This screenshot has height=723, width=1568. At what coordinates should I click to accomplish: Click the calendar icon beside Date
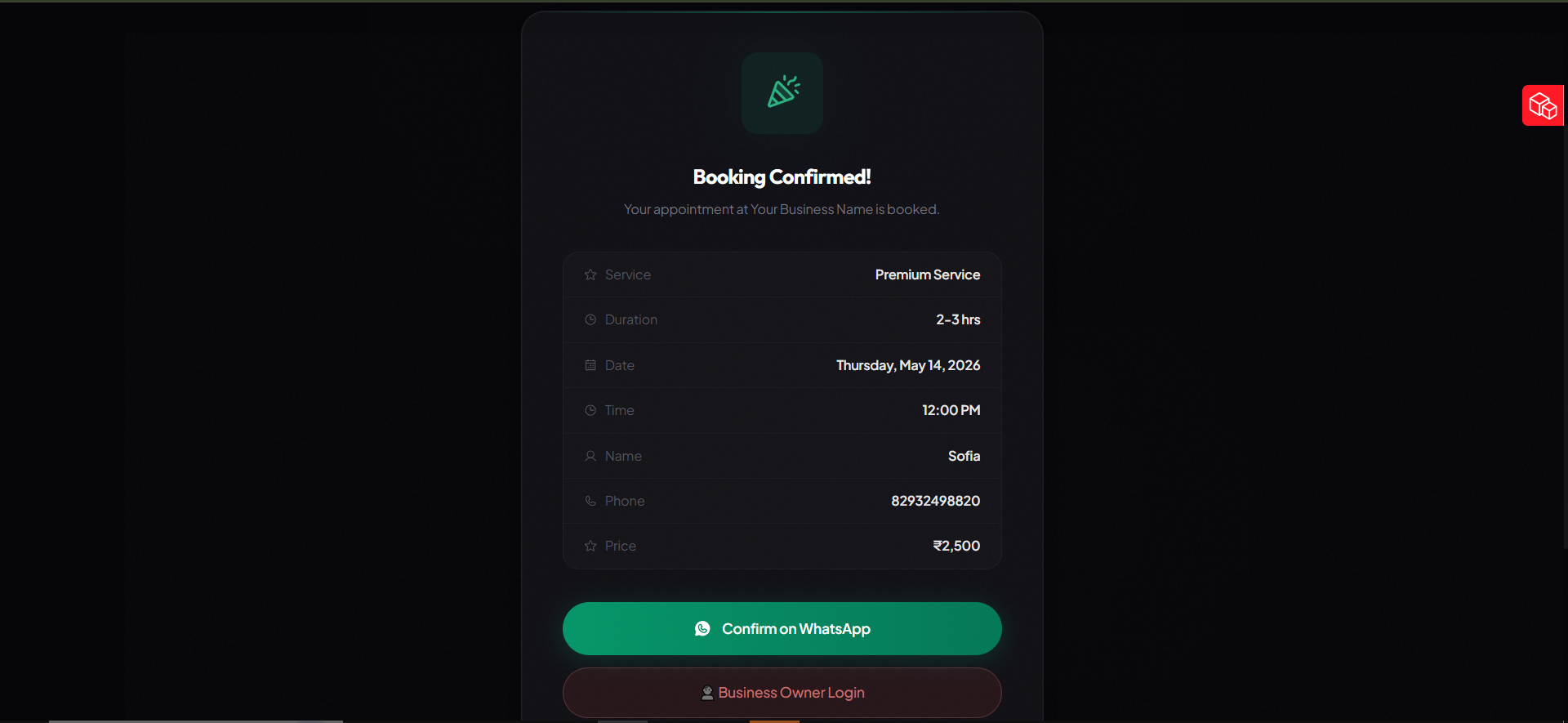[x=590, y=365]
